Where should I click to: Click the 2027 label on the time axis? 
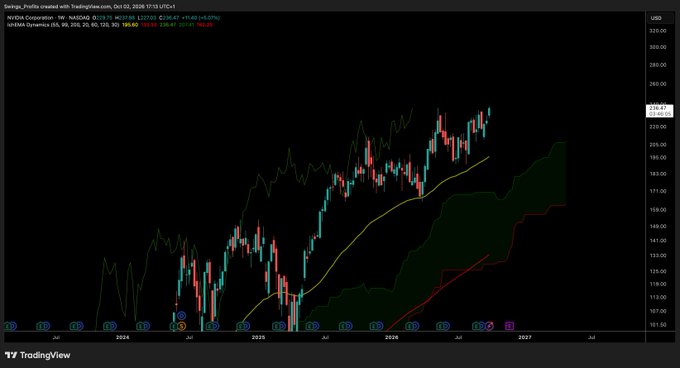pyautogui.click(x=525, y=337)
